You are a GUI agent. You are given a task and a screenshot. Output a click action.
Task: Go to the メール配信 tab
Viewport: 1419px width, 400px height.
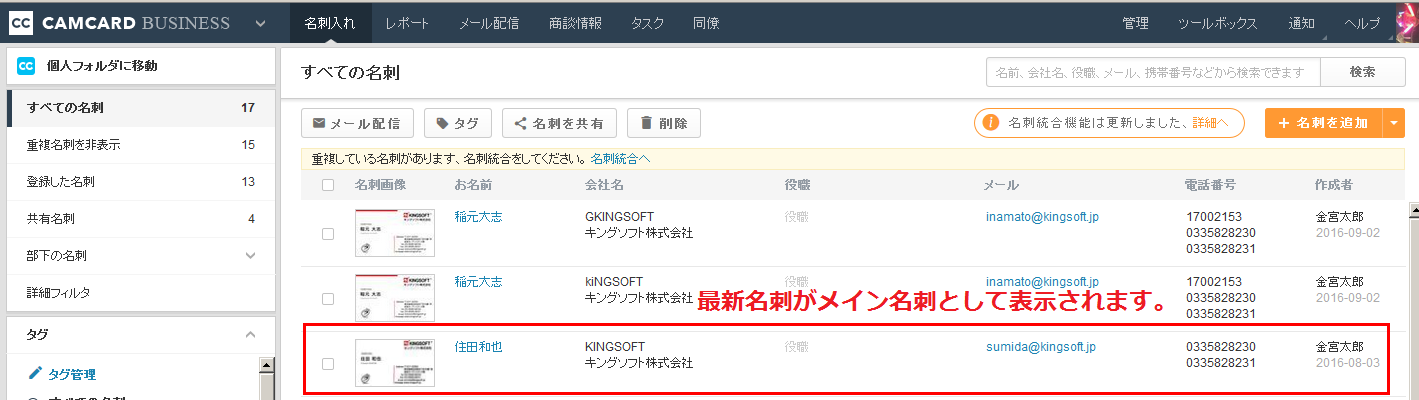pyautogui.click(x=489, y=23)
